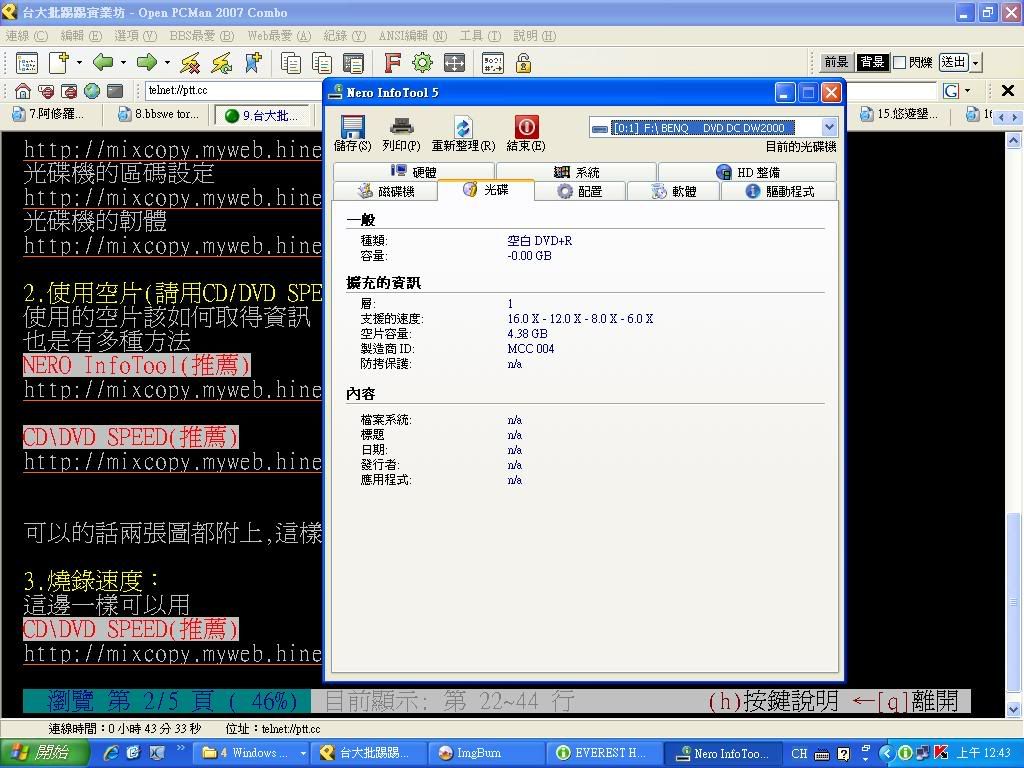The width and height of the screenshot is (1024, 768).
Task: Click the Refresh (重新整理) icon in InfoTool
Action: [463, 128]
